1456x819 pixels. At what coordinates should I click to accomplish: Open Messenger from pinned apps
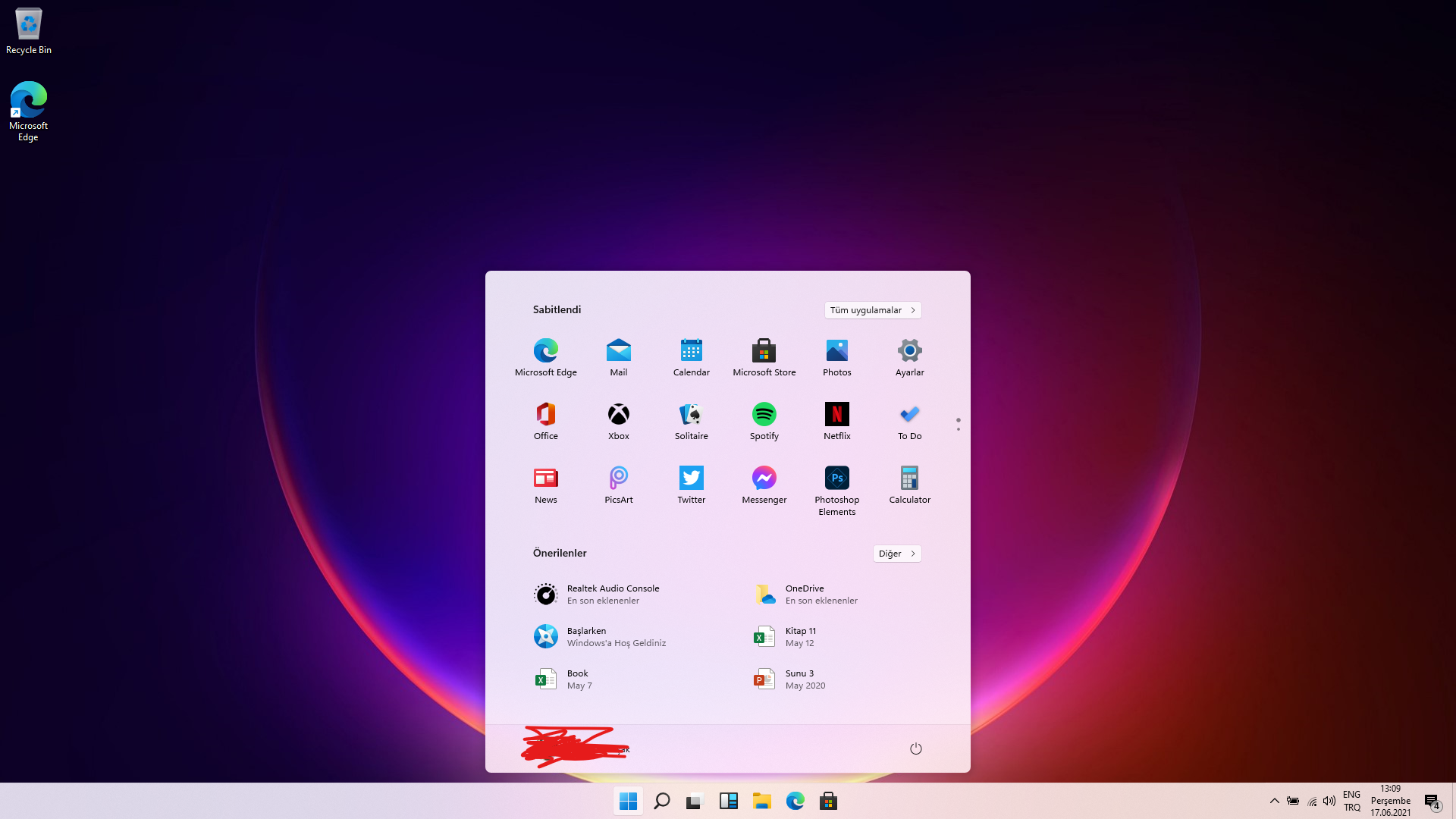click(x=764, y=479)
